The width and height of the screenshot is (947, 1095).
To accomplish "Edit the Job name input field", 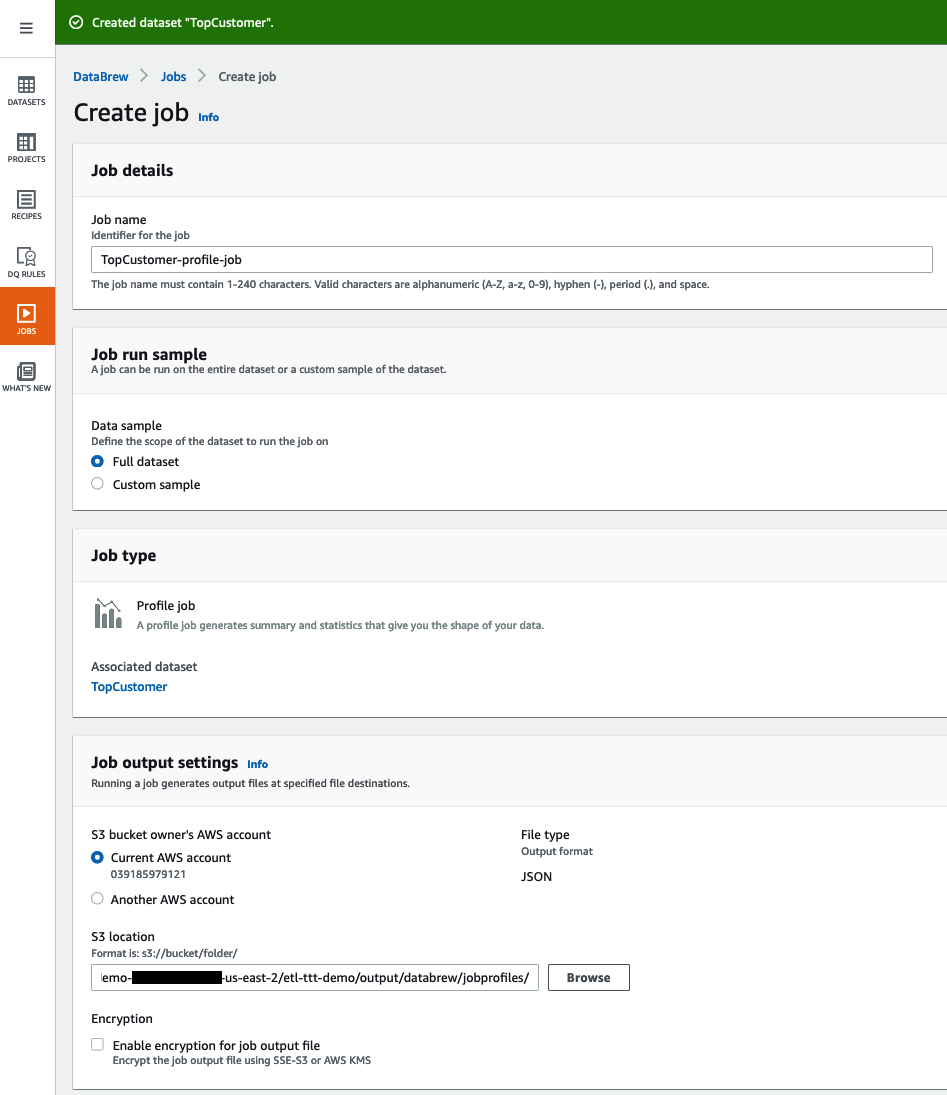I will (x=511, y=260).
